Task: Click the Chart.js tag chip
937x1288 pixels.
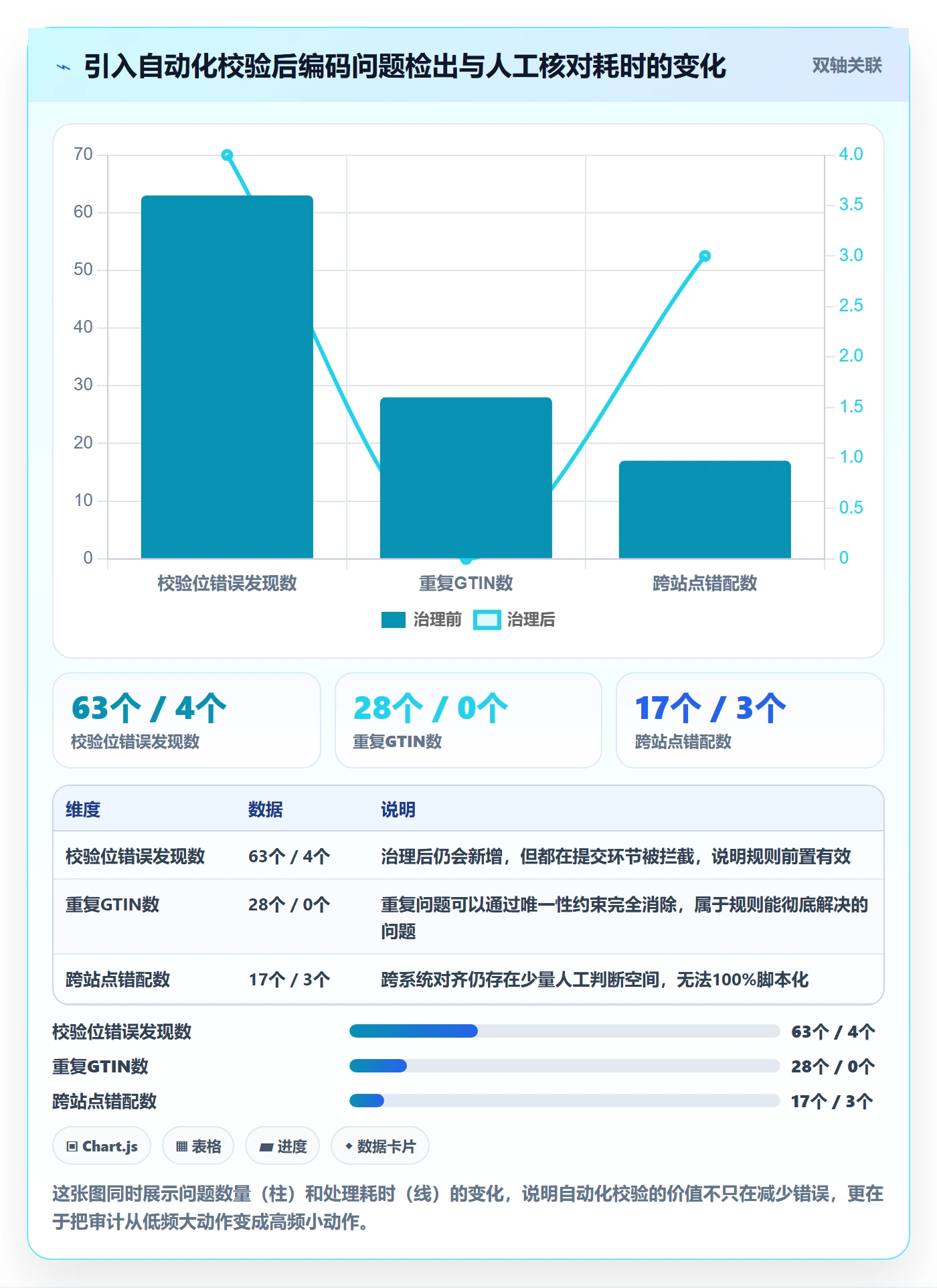Action: [x=102, y=1146]
